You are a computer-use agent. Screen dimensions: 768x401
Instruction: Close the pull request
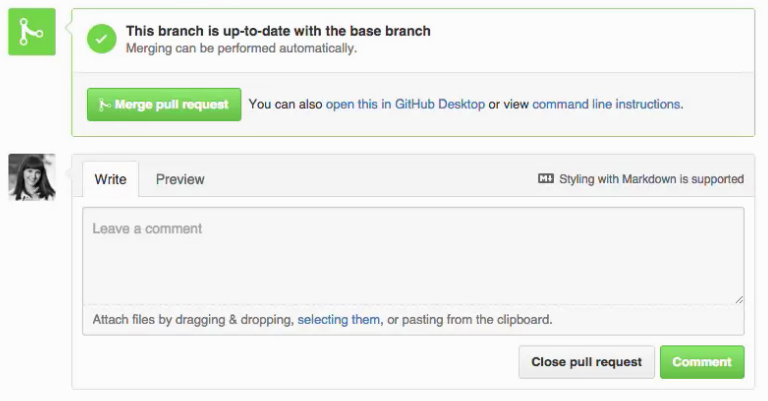pos(586,362)
